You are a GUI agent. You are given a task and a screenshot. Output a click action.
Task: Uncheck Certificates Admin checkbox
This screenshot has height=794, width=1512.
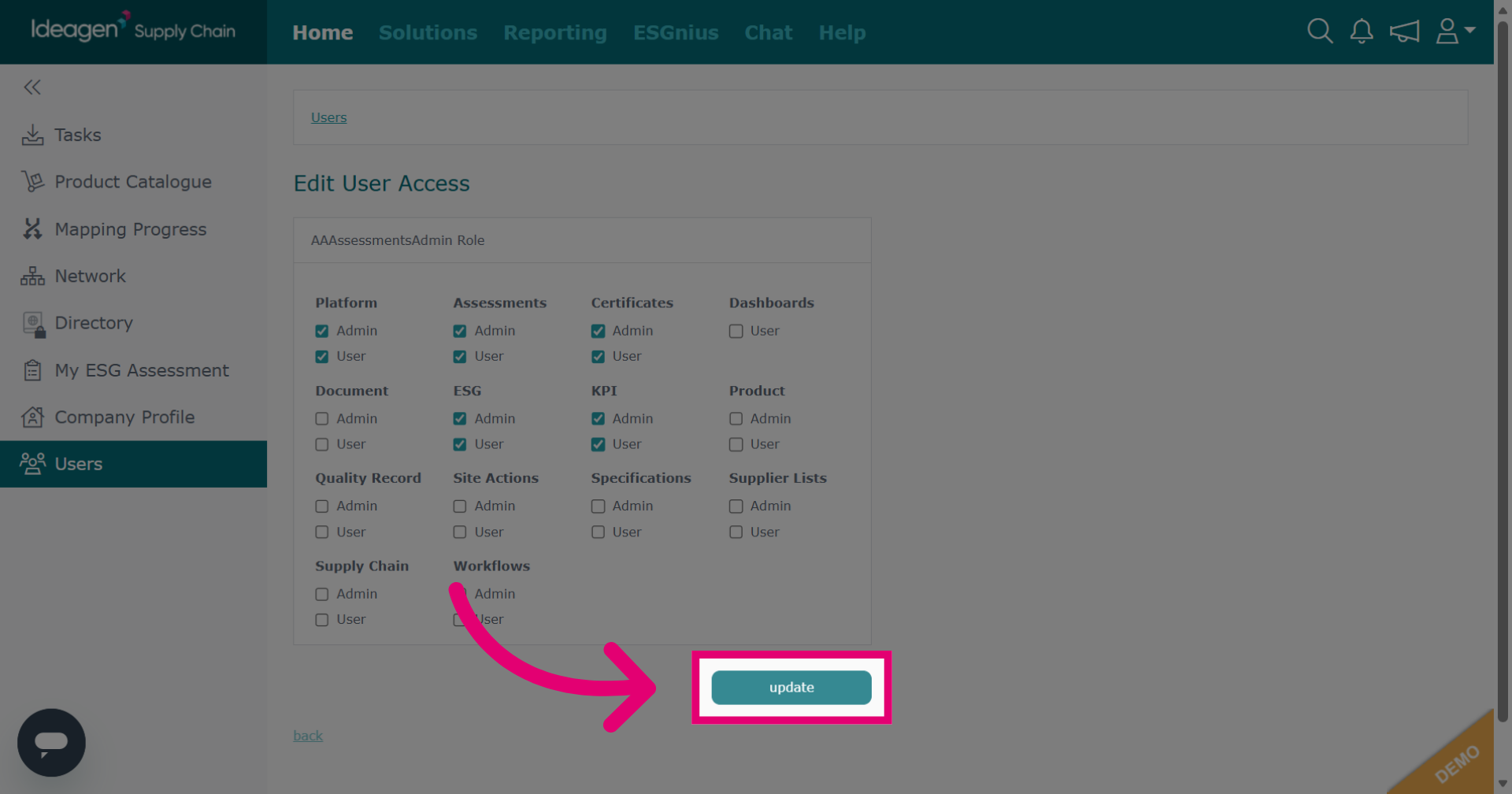click(x=598, y=331)
